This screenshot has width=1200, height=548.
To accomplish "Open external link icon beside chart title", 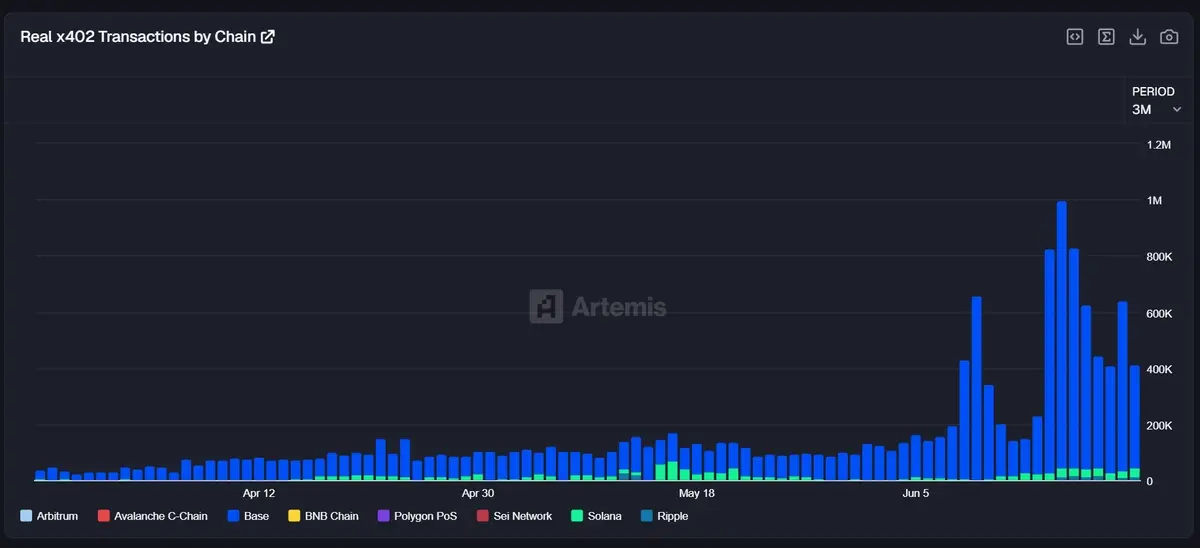I will (268, 37).
